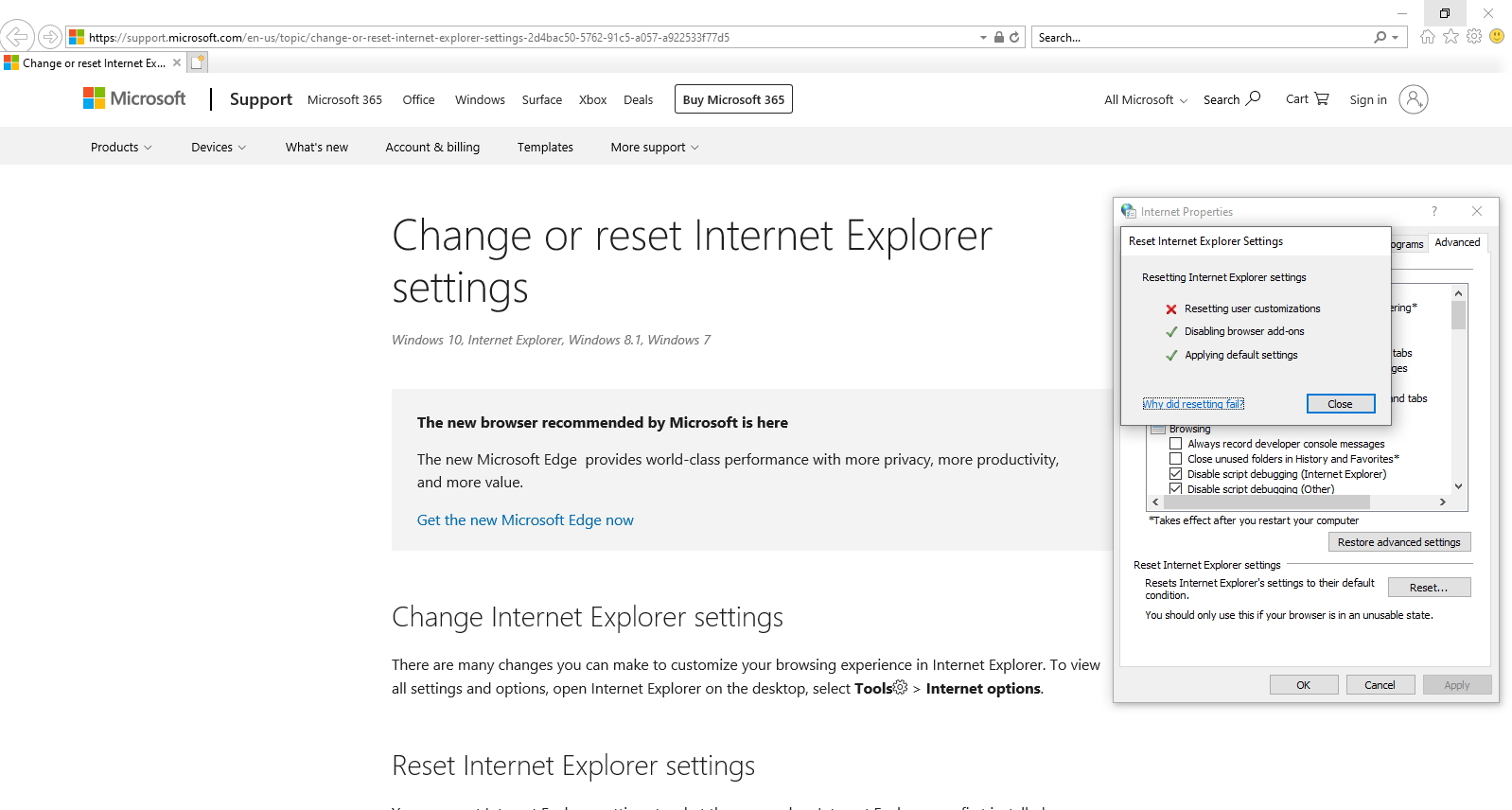Click checkmark beside Disabling browser add-ons
Image resolution: width=1512 pixels, height=810 pixels.
[1171, 332]
